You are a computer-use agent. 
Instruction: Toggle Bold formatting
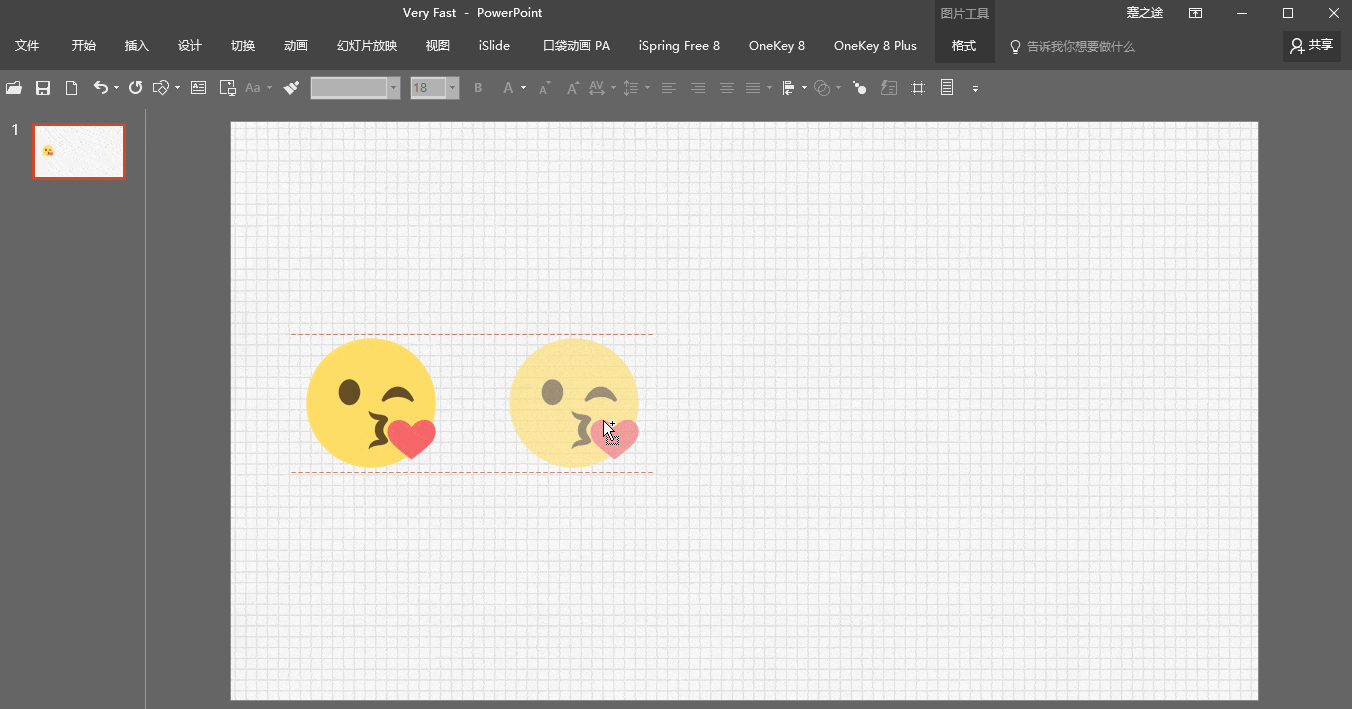click(478, 88)
